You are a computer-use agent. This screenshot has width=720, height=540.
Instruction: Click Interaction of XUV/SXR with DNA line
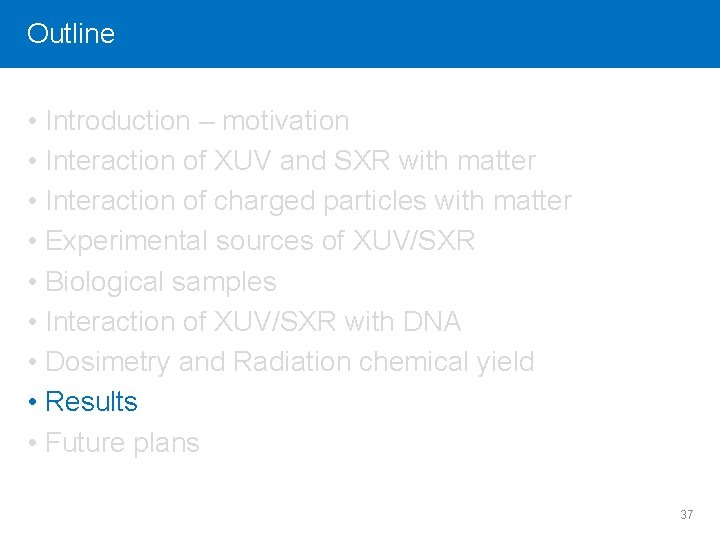click(252, 322)
